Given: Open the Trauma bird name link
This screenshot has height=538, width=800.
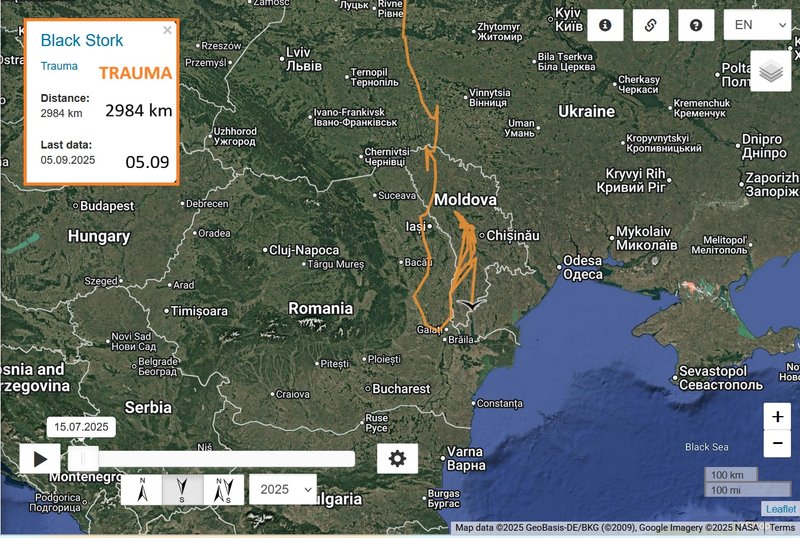Looking at the screenshot, I should pyautogui.click(x=59, y=66).
